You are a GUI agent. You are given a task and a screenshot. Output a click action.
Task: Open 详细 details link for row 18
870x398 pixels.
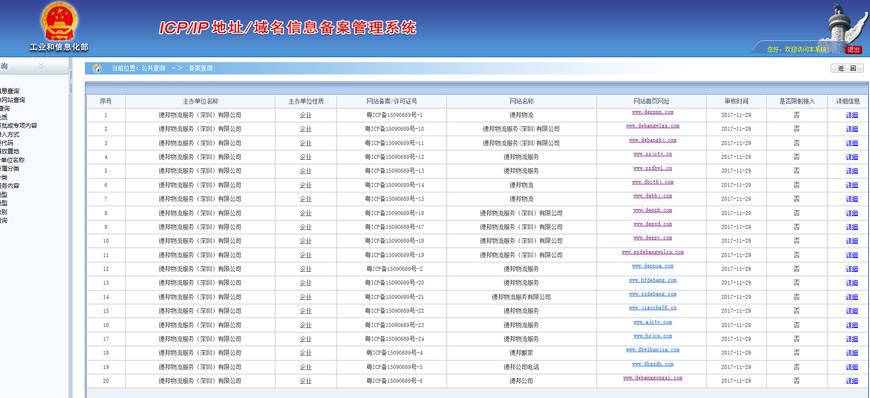pyautogui.click(x=852, y=353)
